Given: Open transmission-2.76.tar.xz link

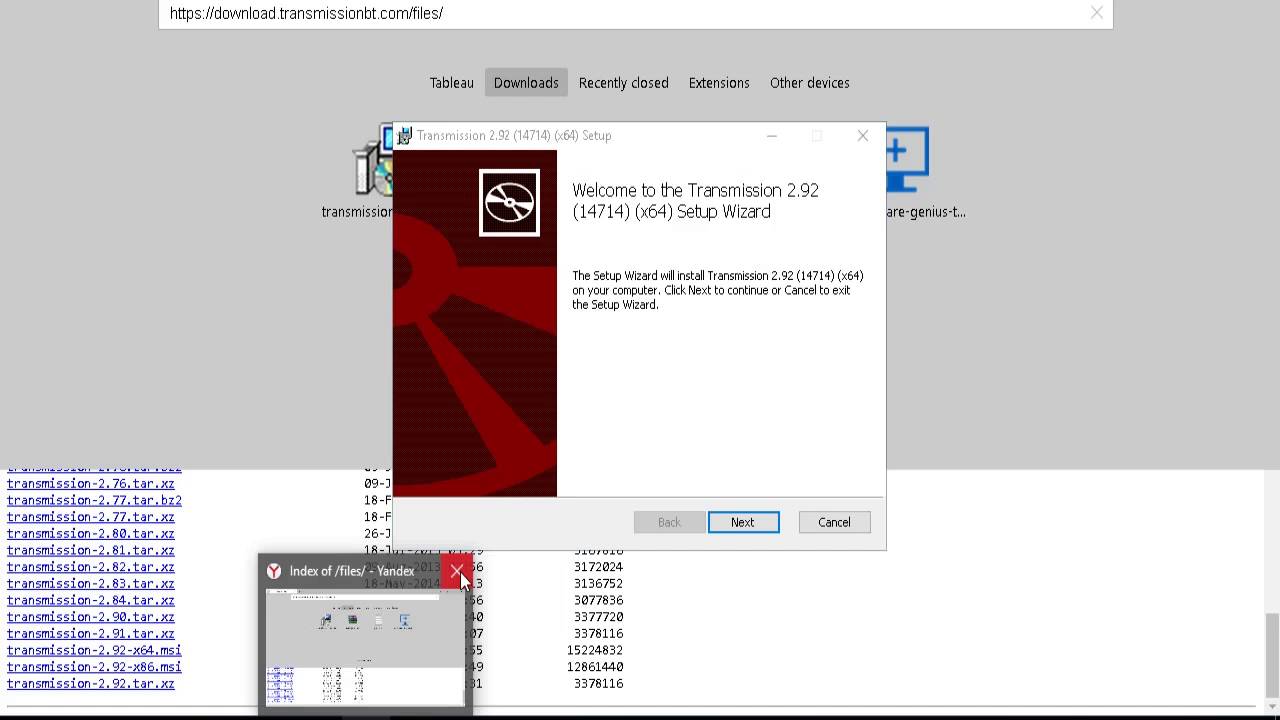Looking at the screenshot, I should point(91,484).
